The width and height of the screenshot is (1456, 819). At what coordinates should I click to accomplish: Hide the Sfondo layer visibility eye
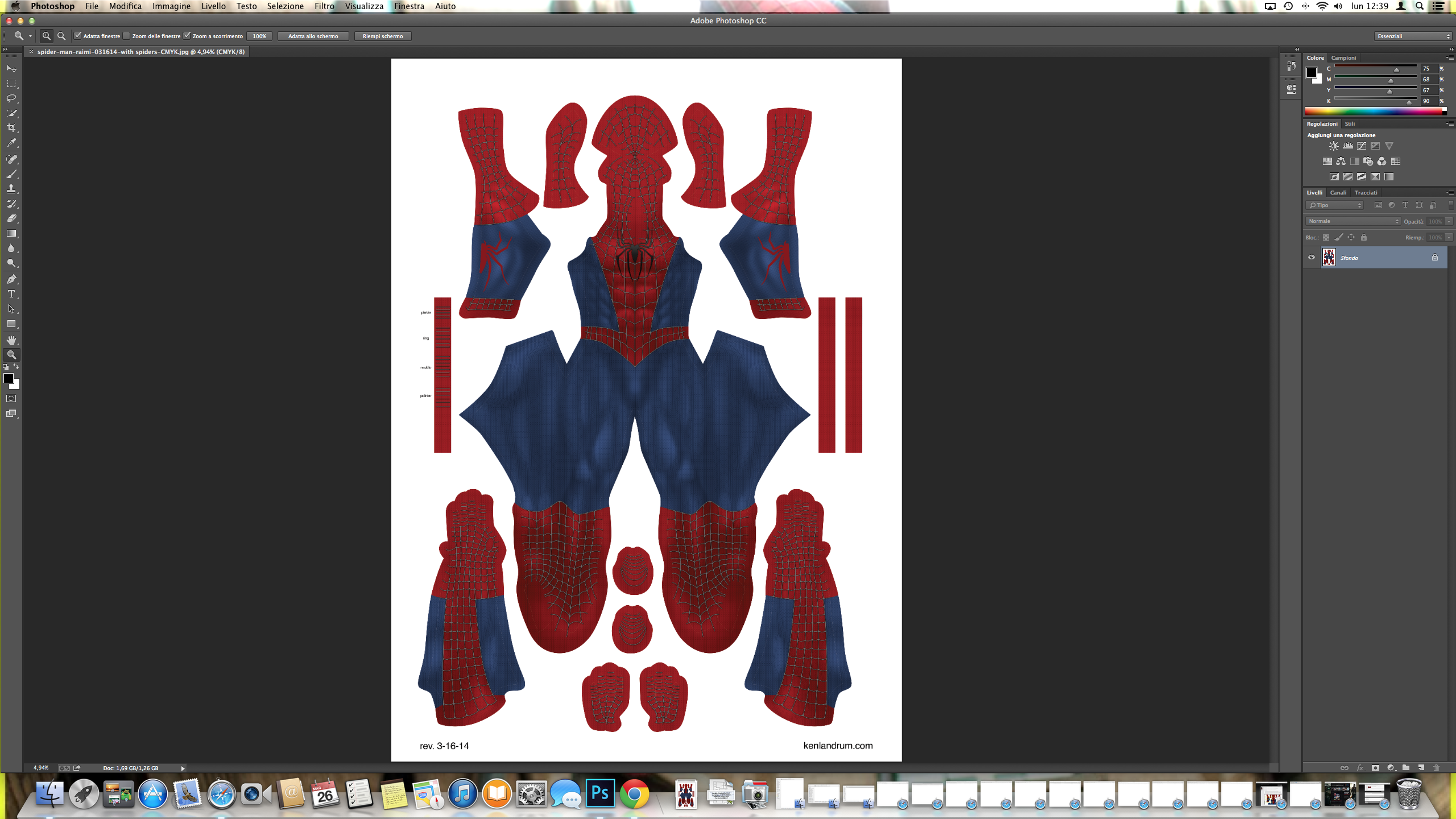[x=1312, y=258]
